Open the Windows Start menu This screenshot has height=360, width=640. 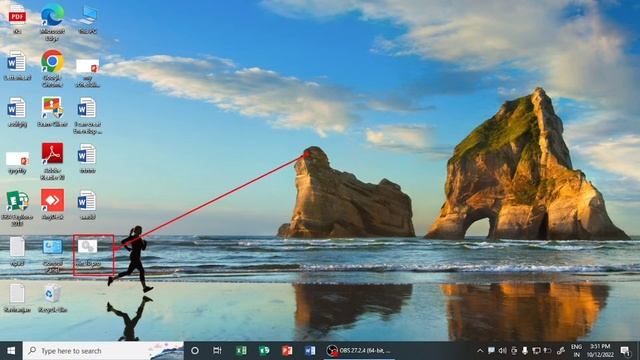(11, 351)
